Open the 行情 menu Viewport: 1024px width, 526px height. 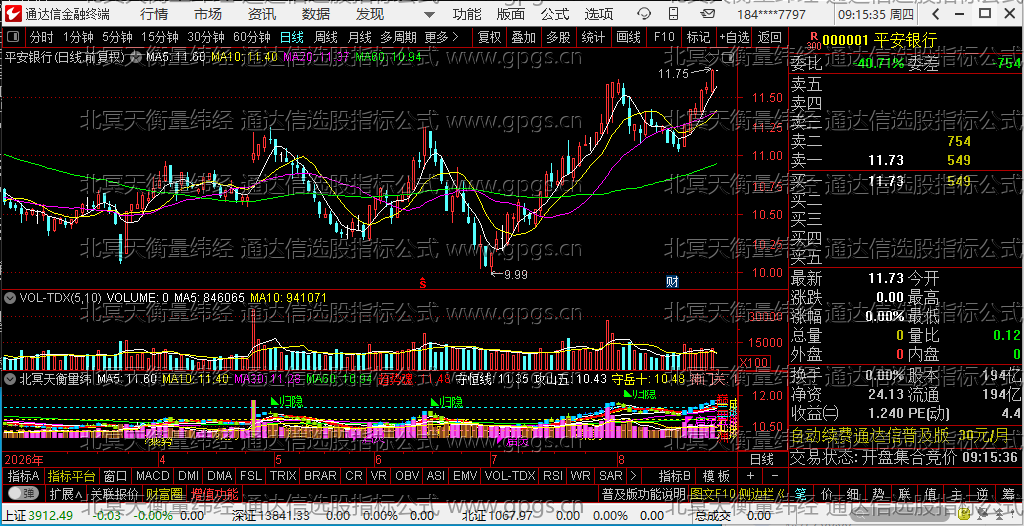click(x=153, y=14)
